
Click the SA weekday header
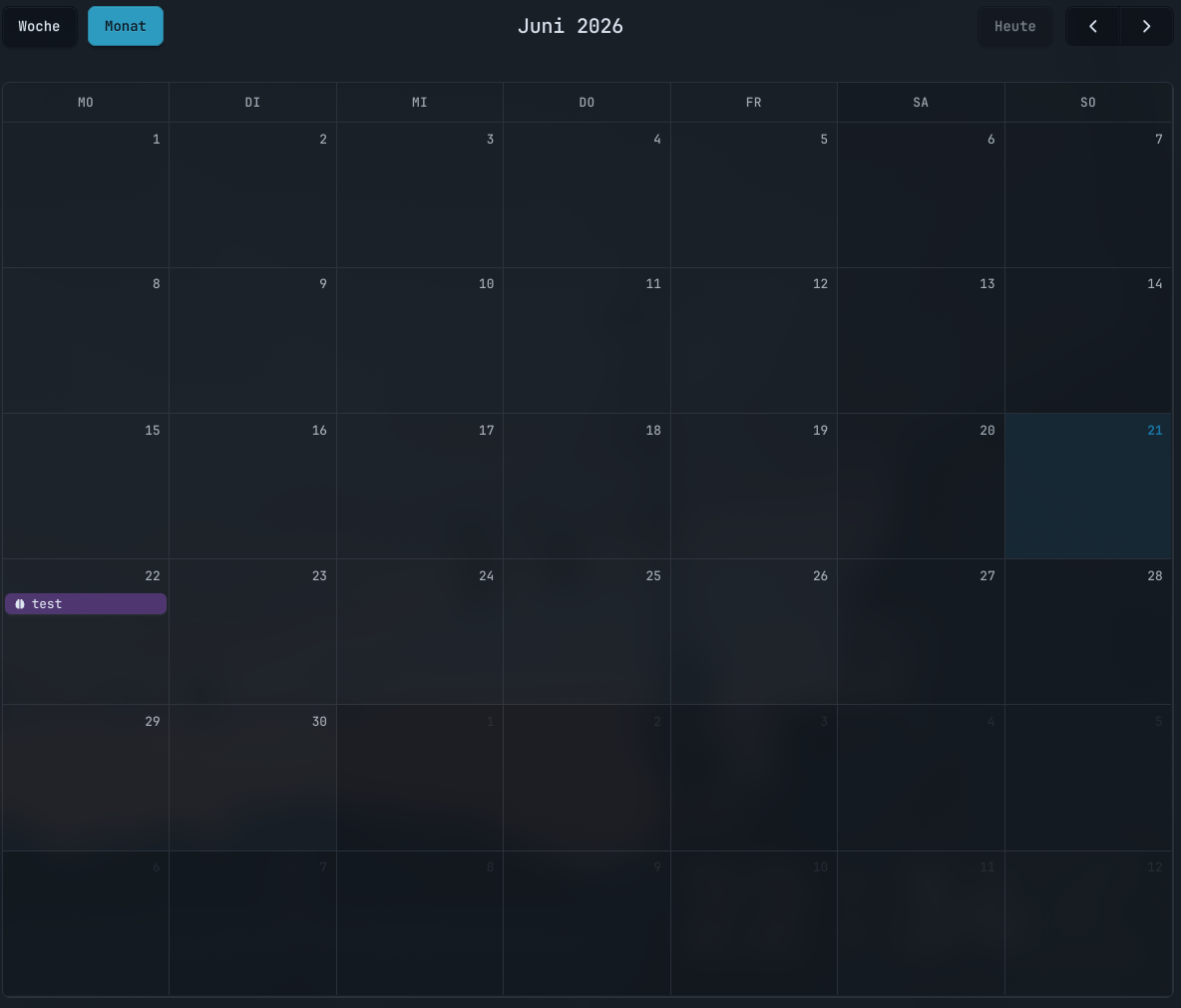pos(921,103)
